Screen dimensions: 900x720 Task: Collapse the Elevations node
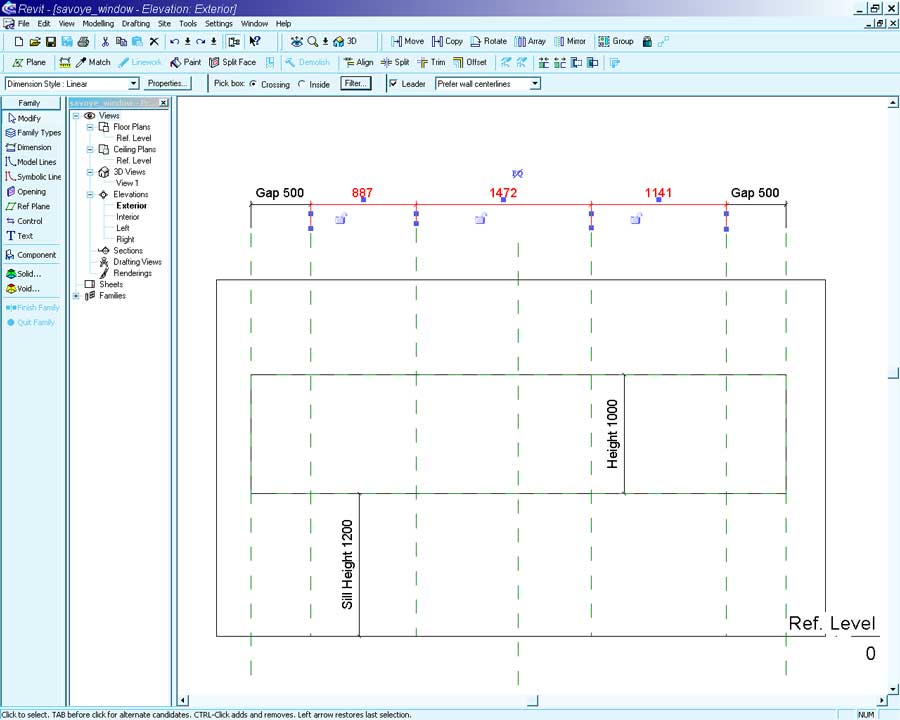coord(90,195)
